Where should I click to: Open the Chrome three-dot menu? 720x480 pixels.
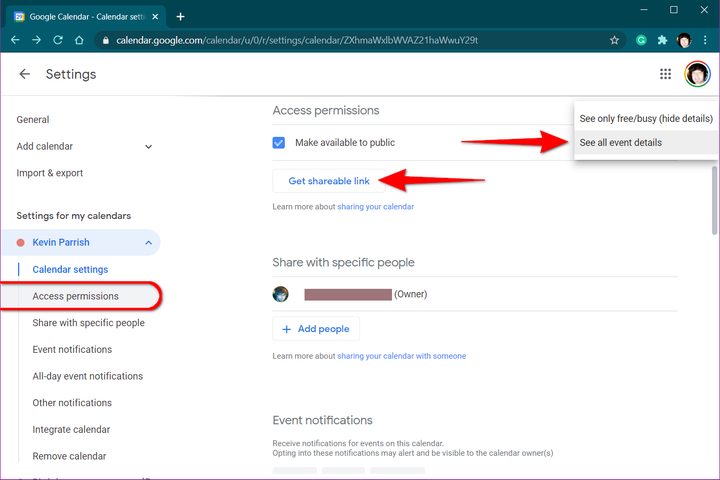[x=705, y=40]
